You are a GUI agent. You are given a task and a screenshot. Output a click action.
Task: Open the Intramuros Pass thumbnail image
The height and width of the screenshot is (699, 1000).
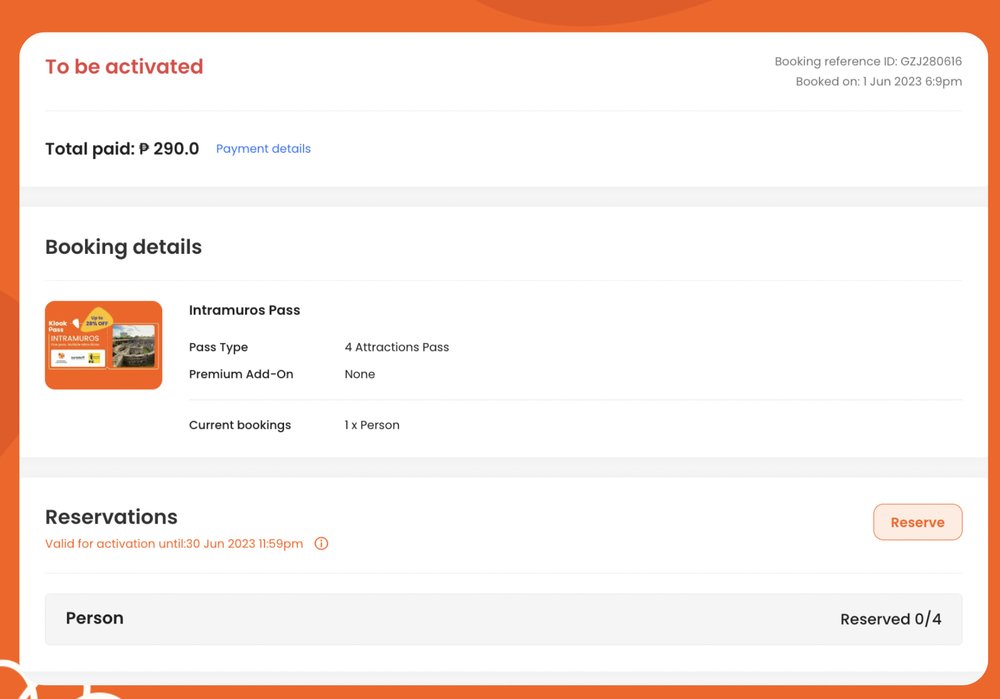(104, 345)
